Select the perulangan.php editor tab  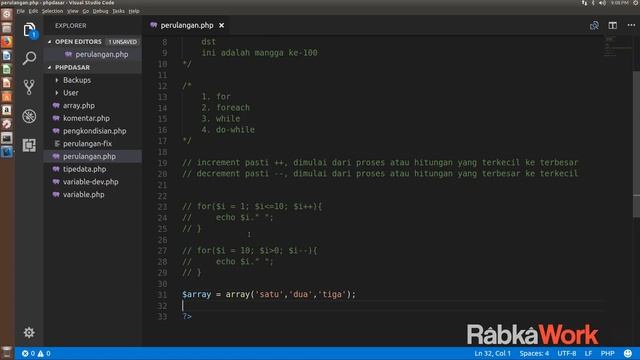pyautogui.click(x=187, y=25)
